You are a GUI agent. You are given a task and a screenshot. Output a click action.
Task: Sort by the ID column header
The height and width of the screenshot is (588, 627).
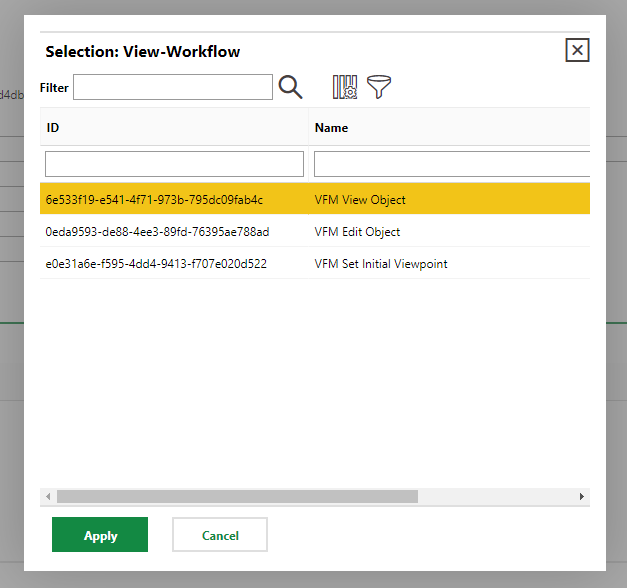pos(174,128)
